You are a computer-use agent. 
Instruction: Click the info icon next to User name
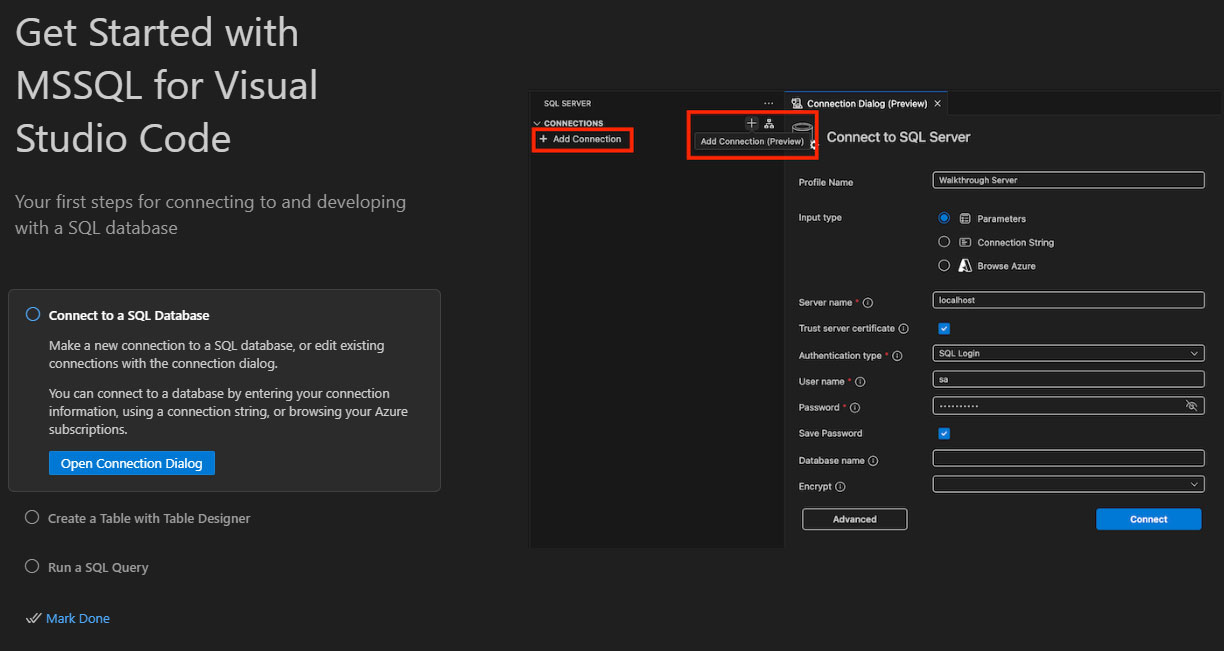click(x=860, y=382)
